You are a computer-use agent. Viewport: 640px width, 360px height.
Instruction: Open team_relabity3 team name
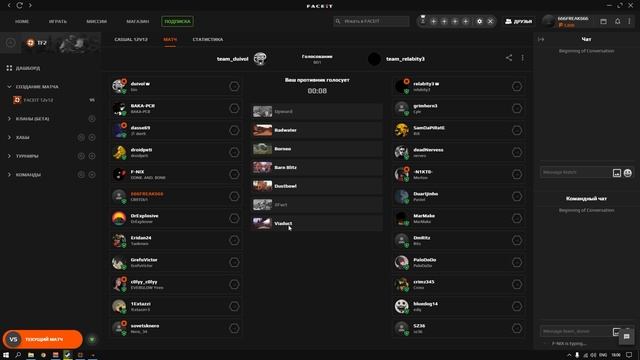(405, 59)
